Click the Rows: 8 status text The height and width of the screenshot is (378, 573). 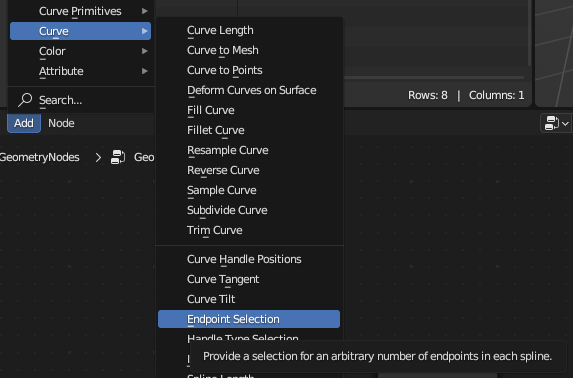(x=428, y=95)
